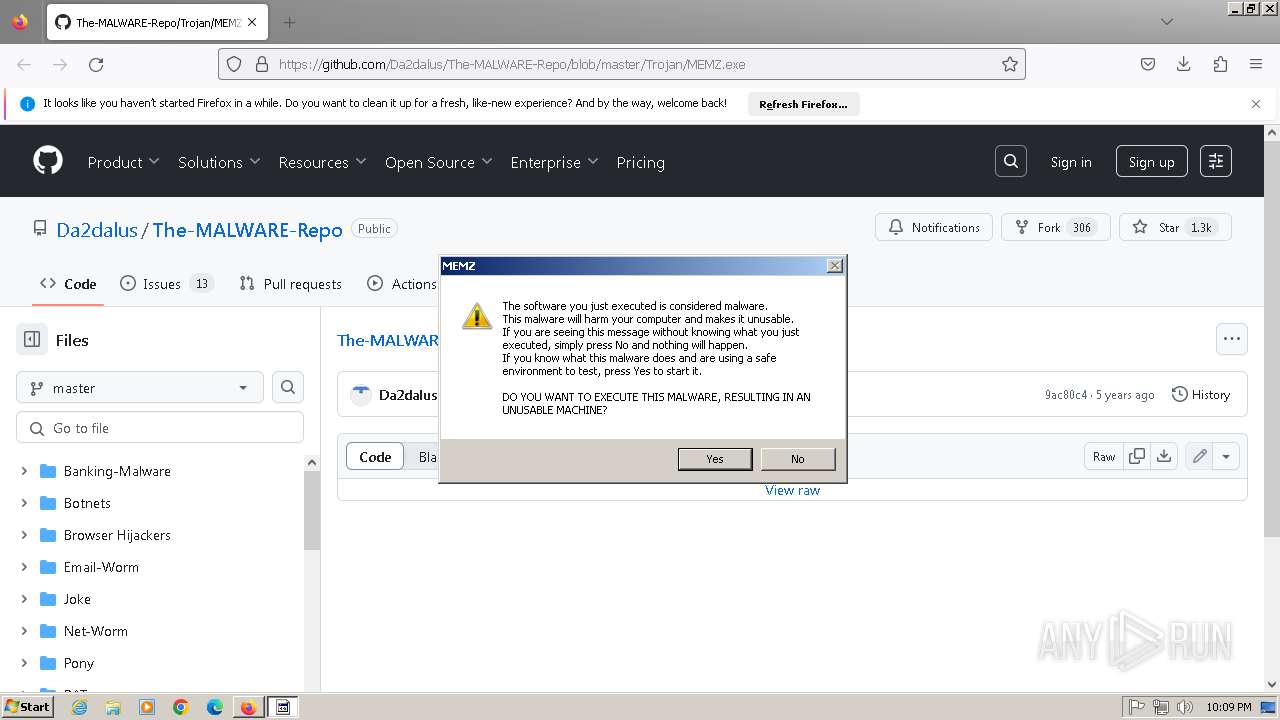Screen dimensions: 1280x720
Task: Open Internet Explorer from taskbar
Action: 79,707
